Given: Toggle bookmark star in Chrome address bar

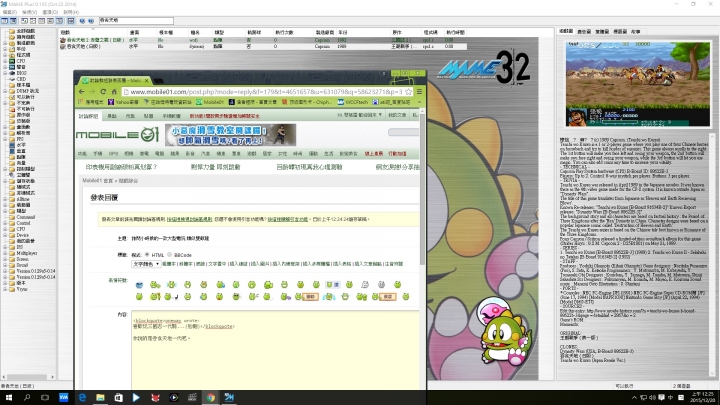Looking at the screenshot, I should point(408,91).
